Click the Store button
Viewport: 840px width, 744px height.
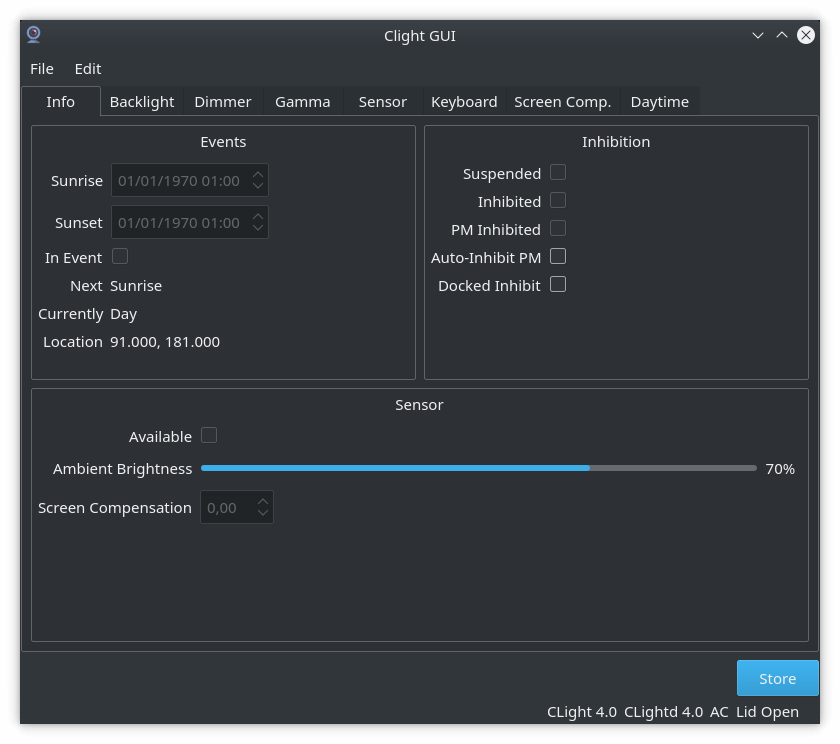pyautogui.click(x=777, y=678)
